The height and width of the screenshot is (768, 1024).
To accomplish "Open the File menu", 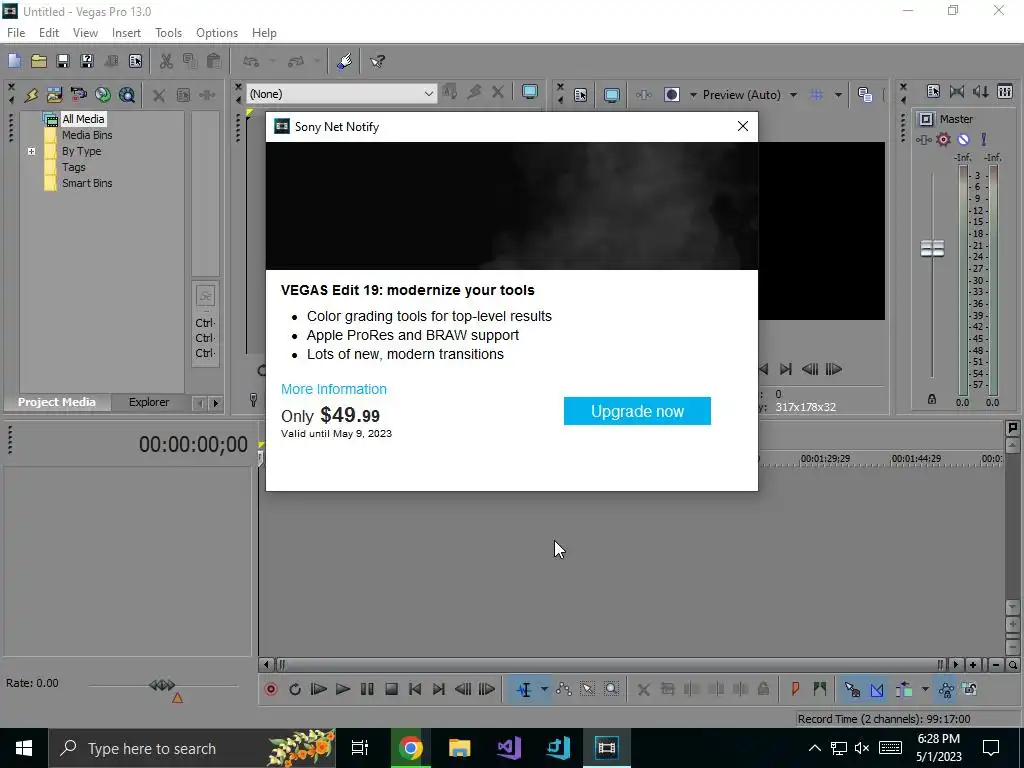I will coord(16,33).
